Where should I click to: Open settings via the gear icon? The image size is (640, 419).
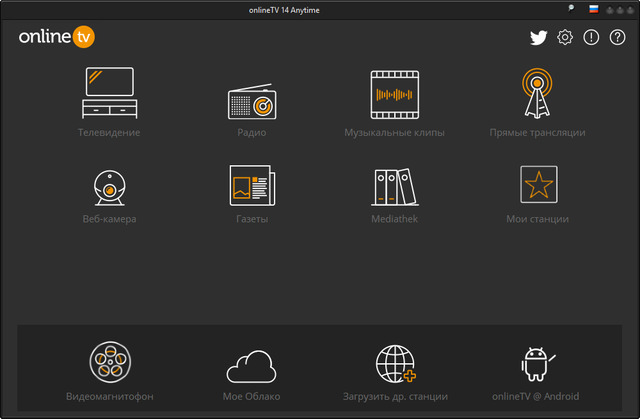(565, 38)
